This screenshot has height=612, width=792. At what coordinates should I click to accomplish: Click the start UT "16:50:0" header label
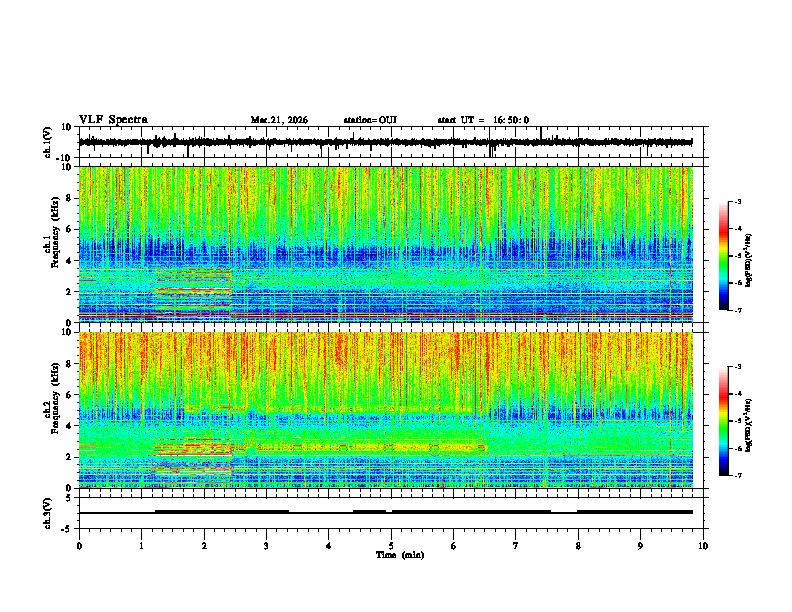click(511, 120)
